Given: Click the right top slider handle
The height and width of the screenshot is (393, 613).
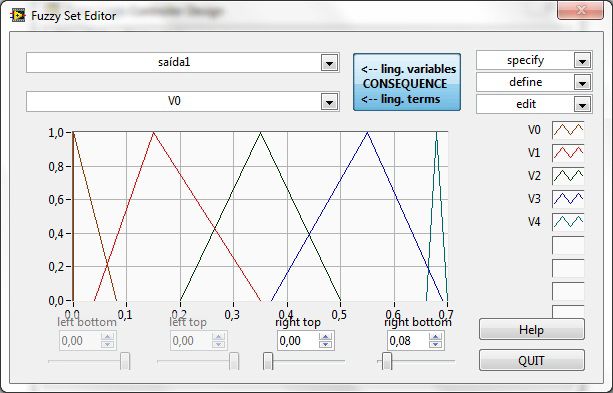Looking at the screenshot, I should pos(268,361).
